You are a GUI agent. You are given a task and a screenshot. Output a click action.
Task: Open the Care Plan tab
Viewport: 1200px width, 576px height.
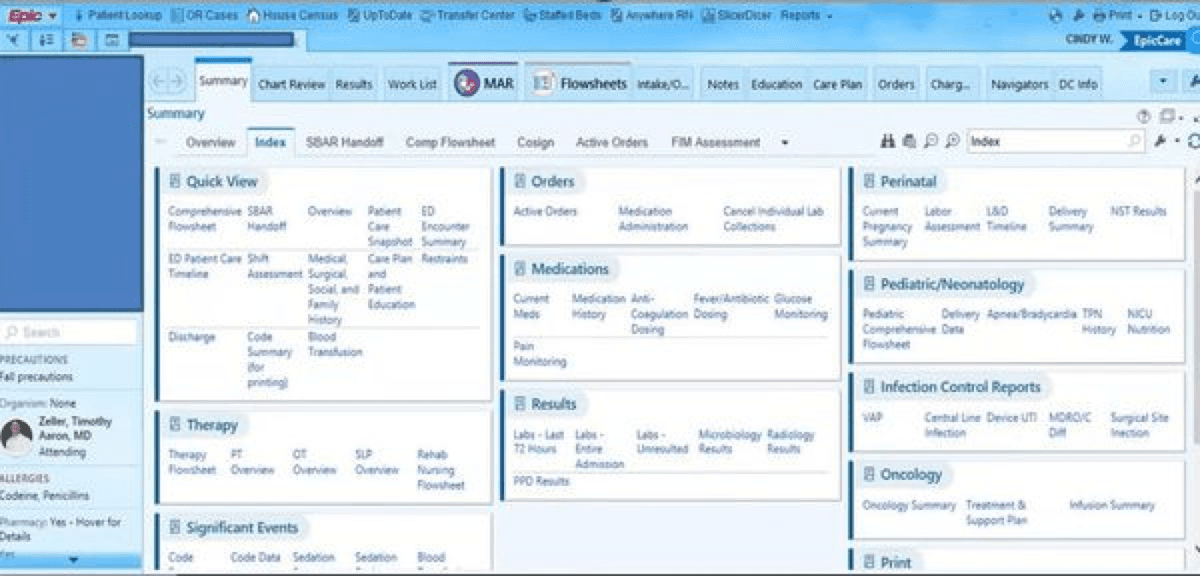pos(837,84)
